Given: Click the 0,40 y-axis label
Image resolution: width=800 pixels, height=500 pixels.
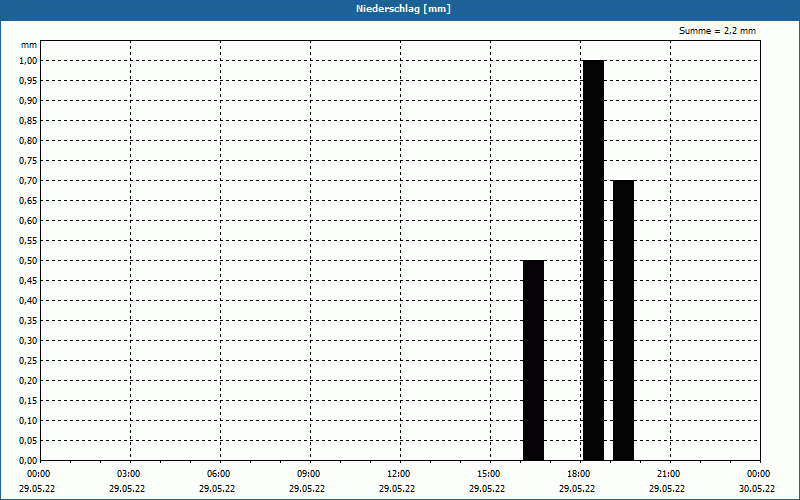Looking at the screenshot, I should [28, 301].
